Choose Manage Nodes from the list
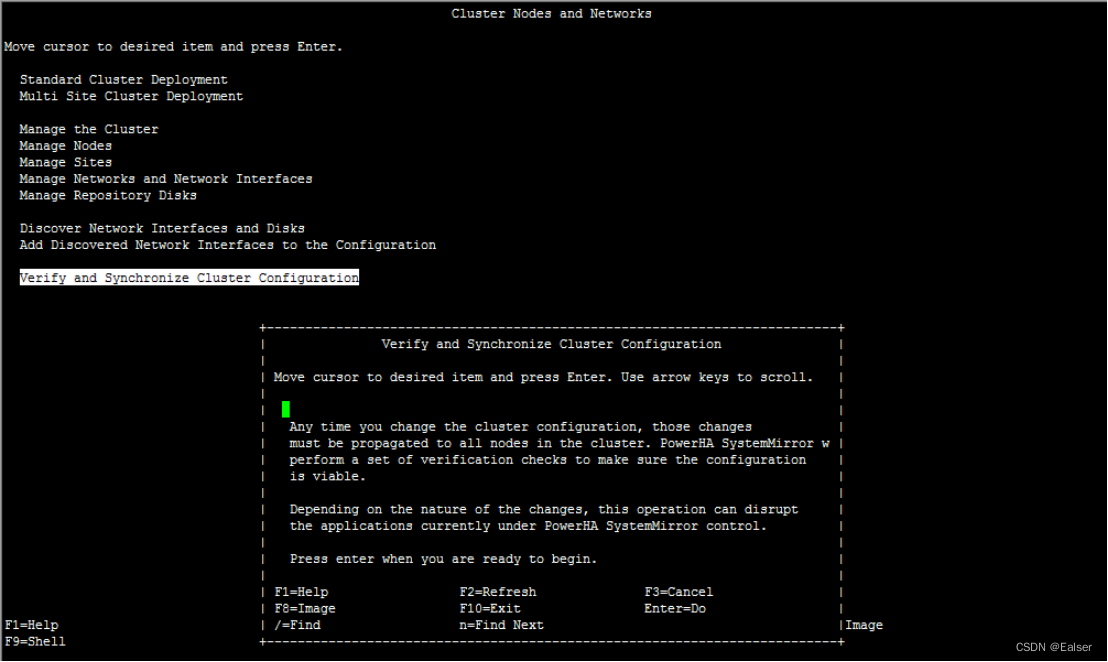1108x662 pixels. coord(65,145)
